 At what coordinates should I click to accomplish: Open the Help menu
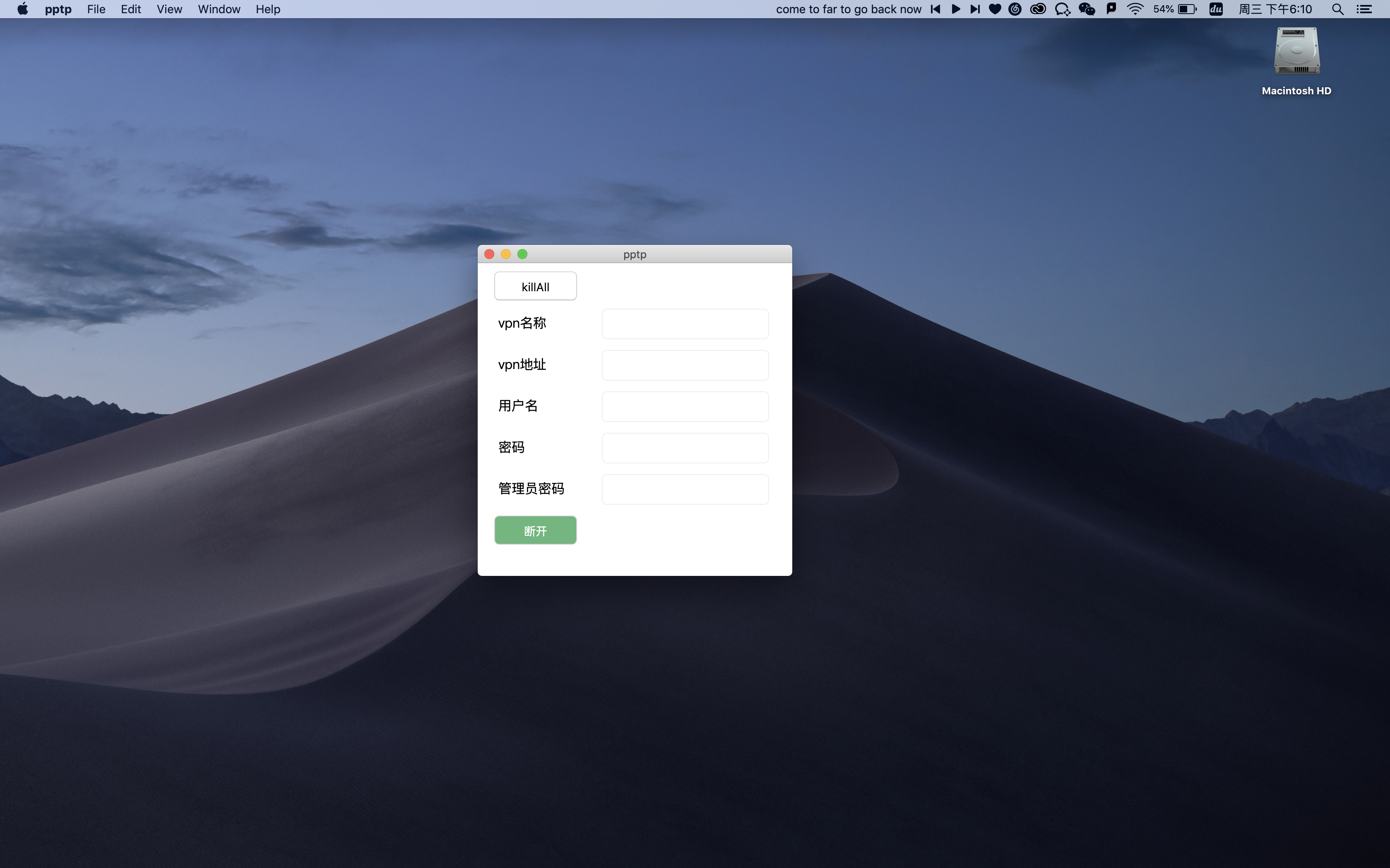pyautogui.click(x=268, y=9)
